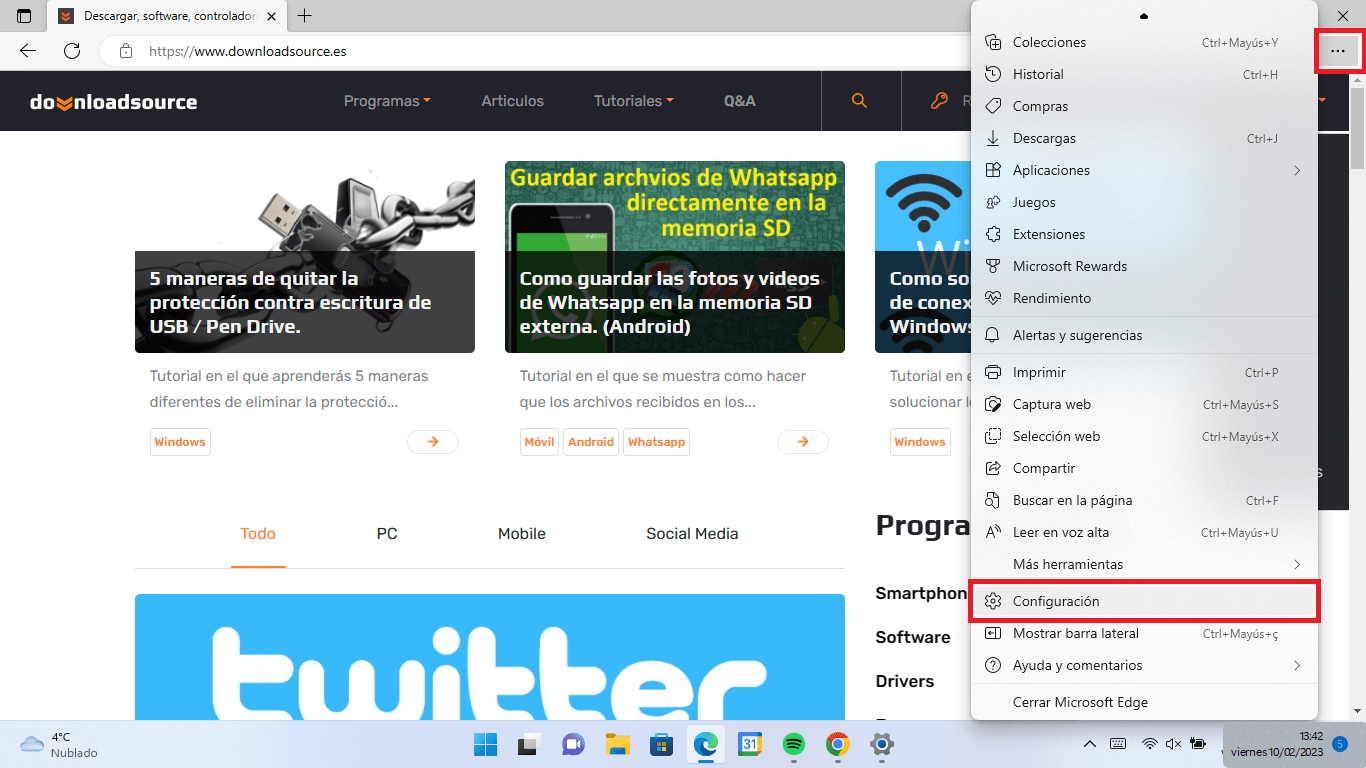Screen dimensions: 1366x768
Task: Click the Rendimiento heartbeat icon
Action: (x=993, y=298)
